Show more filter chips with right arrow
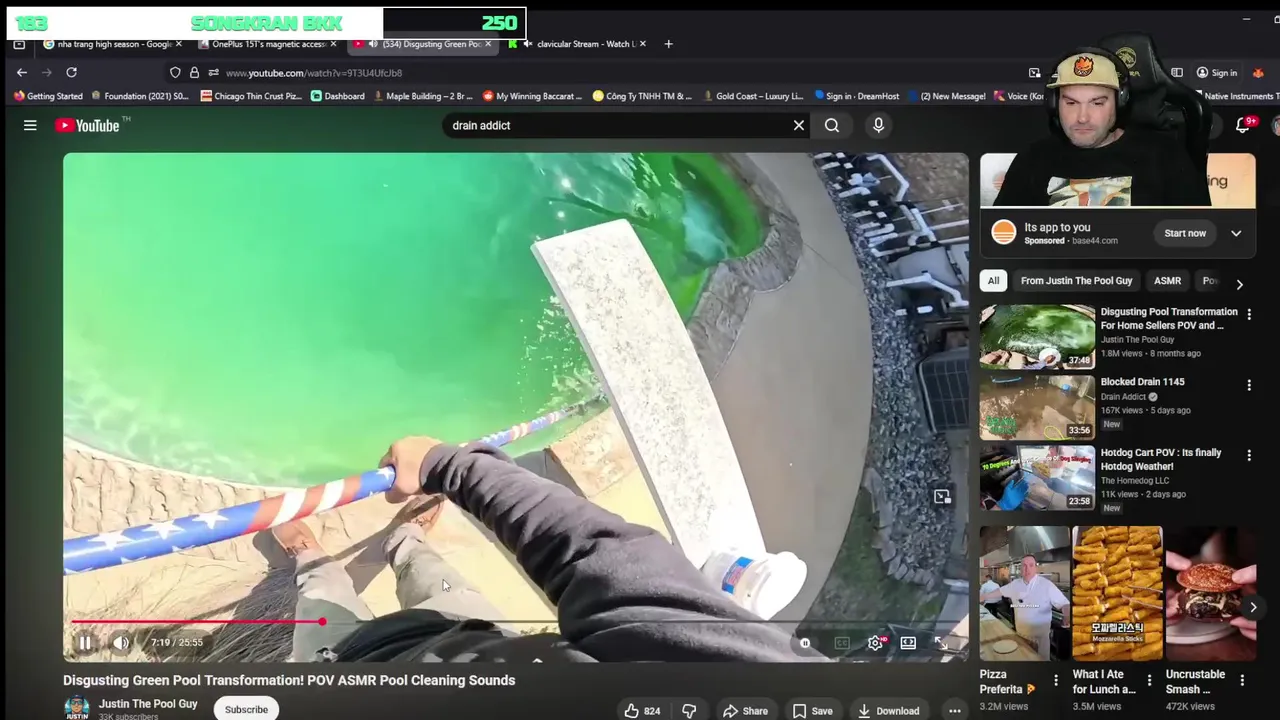 point(1239,284)
